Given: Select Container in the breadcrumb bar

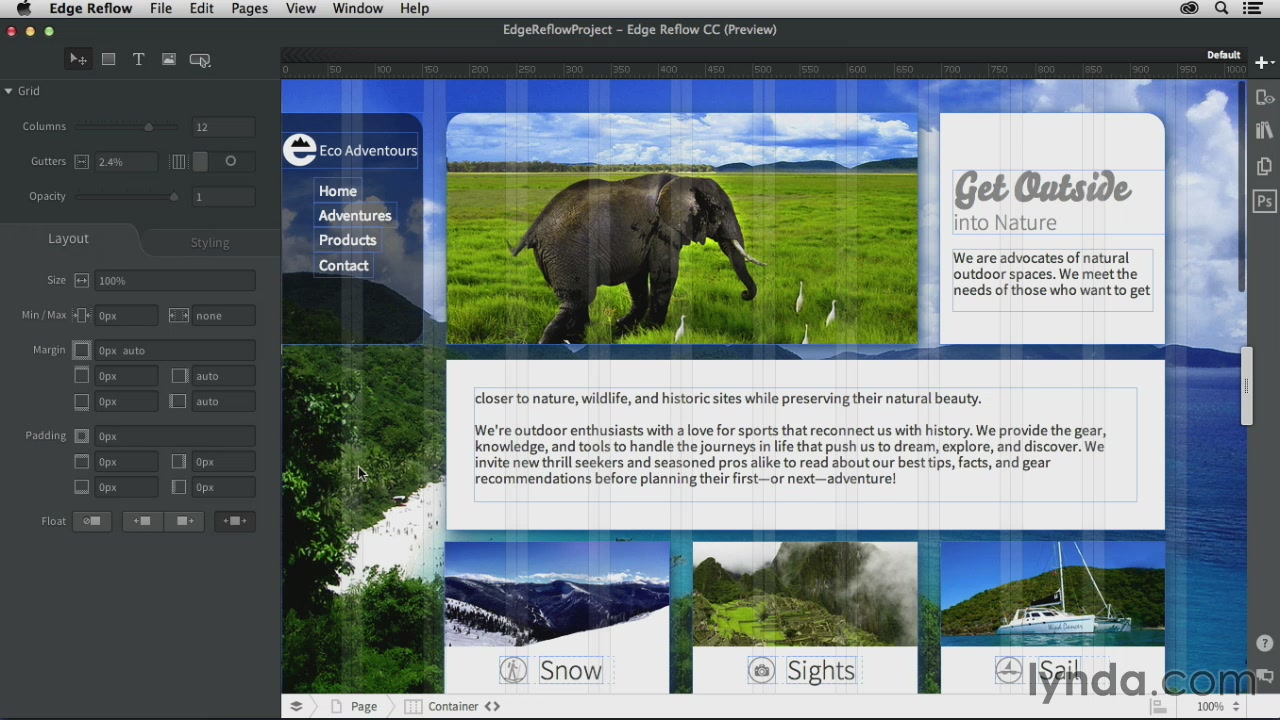Looking at the screenshot, I should (453, 706).
